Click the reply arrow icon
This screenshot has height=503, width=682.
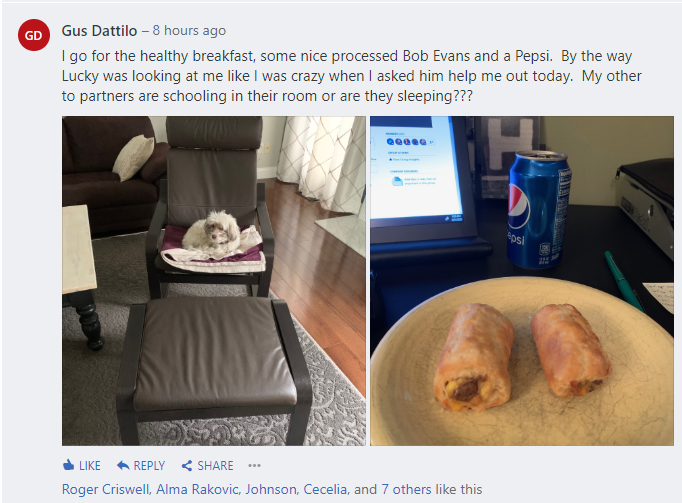pos(123,465)
